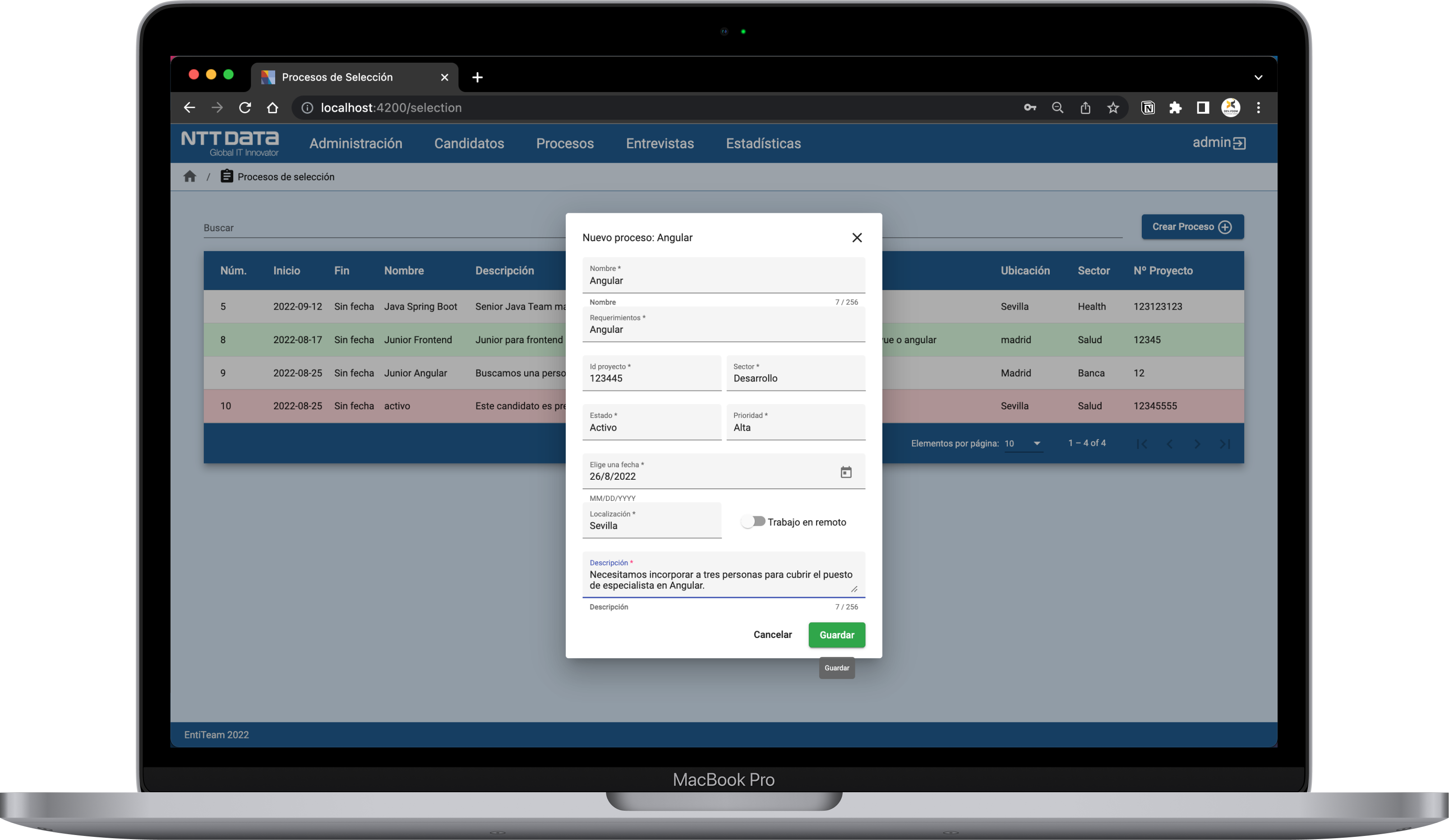The height and width of the screenshot is (840, 1449).
Task: Click the Id proyecto field
Action: click(651, 378)
